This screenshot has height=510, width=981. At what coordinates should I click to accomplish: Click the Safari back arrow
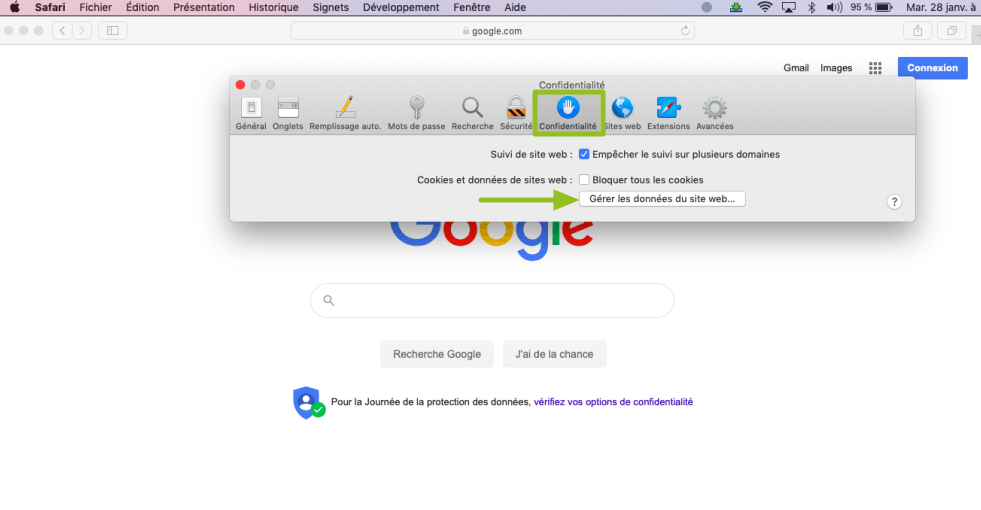[62, 31]
